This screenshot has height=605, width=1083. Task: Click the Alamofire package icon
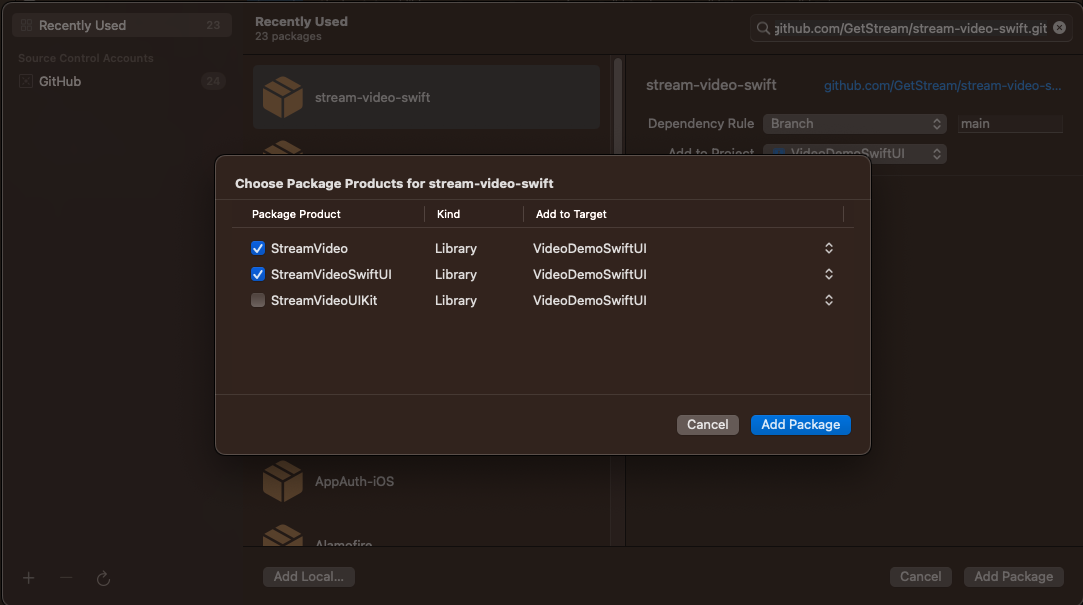tap(283, 540)
